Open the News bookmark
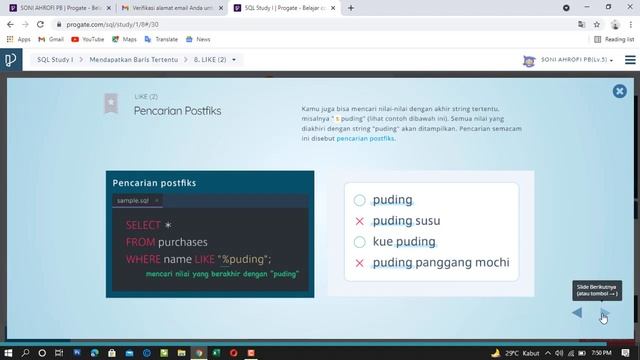Screen dimensions: 640x360 coord(198,40)
